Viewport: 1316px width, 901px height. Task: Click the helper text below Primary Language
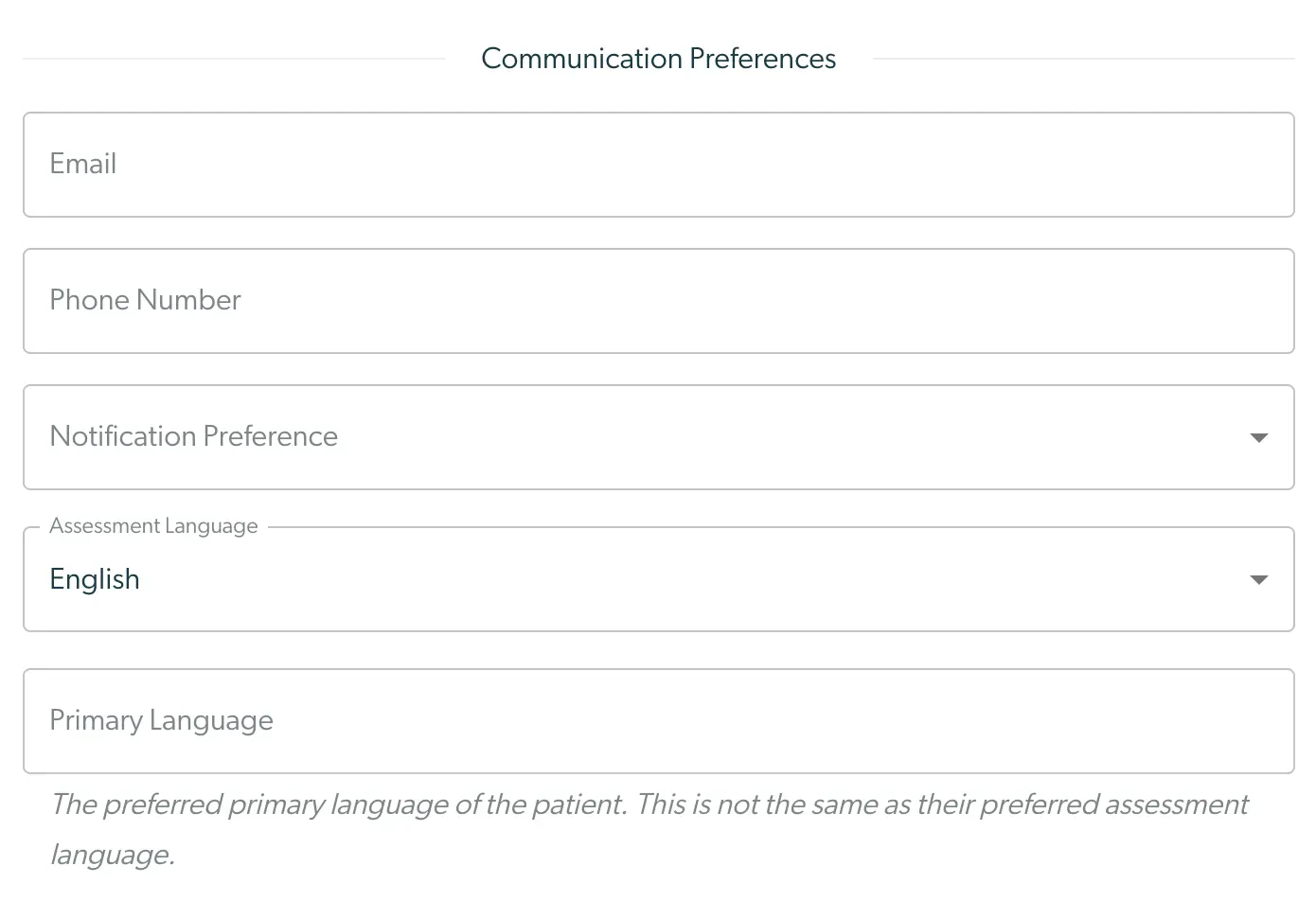pyautogui.click(x=649, y=804)
